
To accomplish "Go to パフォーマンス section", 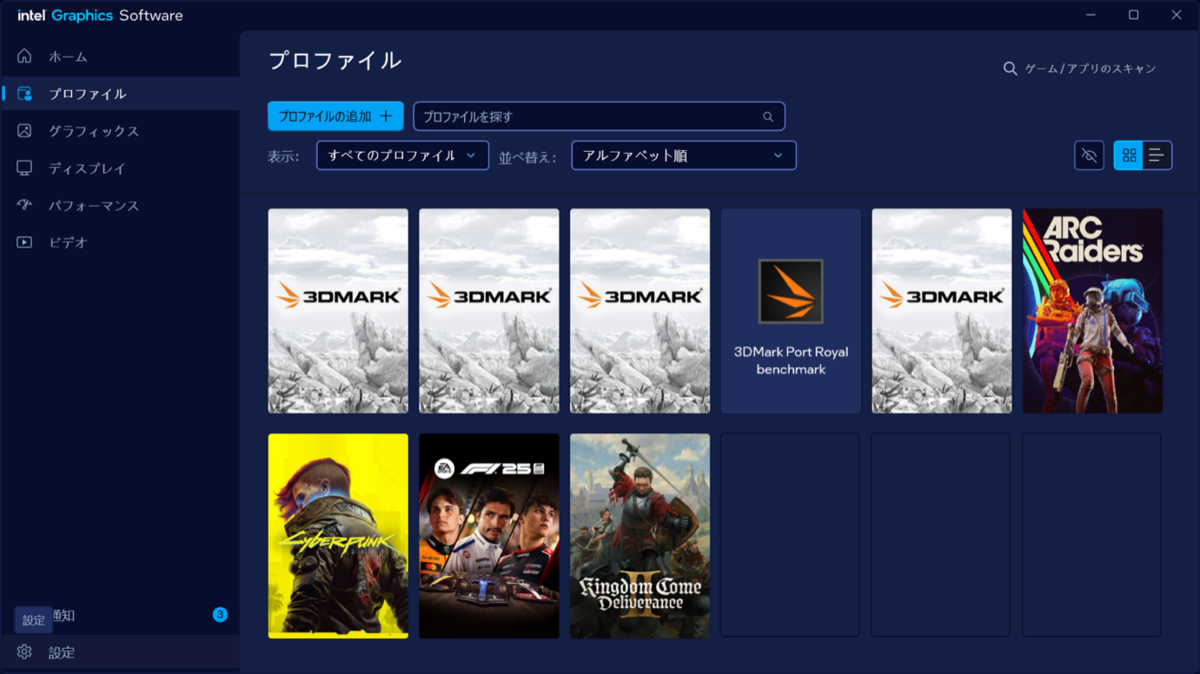I will click(x=120, y=205).
